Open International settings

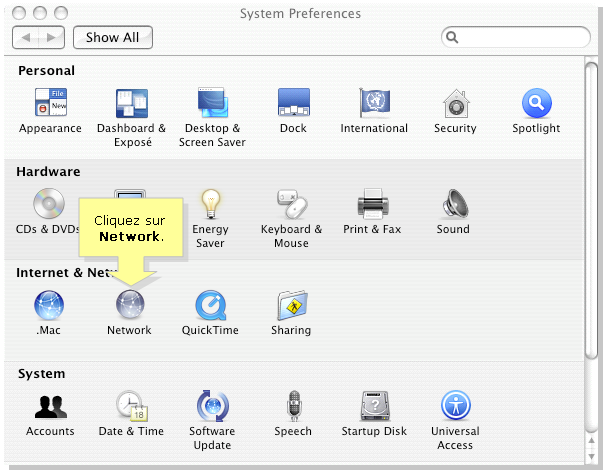(x=374, y=104)
